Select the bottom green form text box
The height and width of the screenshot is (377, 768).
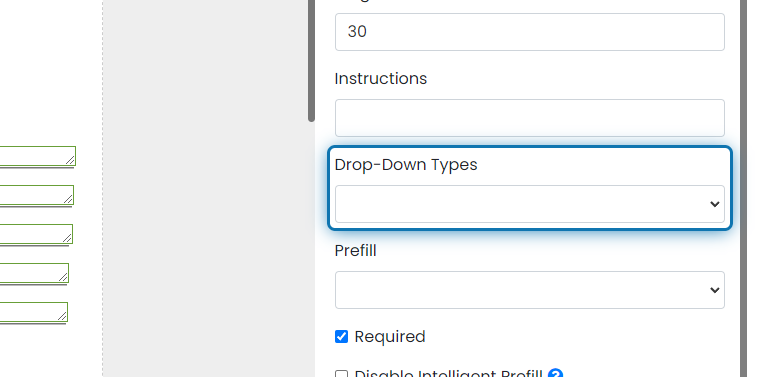pyautogui.click(x=33, y=312)
